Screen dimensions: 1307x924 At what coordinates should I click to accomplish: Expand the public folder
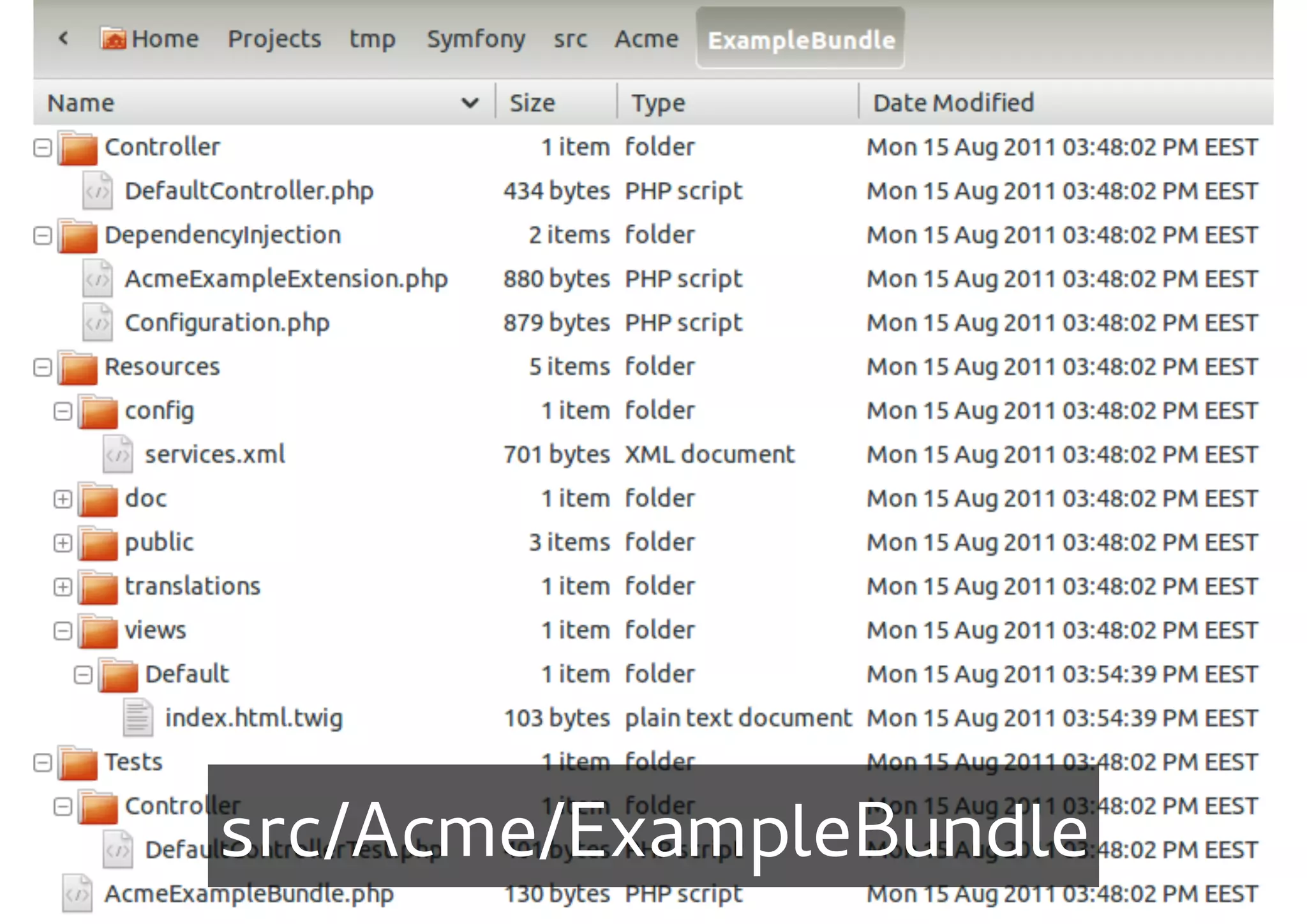point(63,543)
